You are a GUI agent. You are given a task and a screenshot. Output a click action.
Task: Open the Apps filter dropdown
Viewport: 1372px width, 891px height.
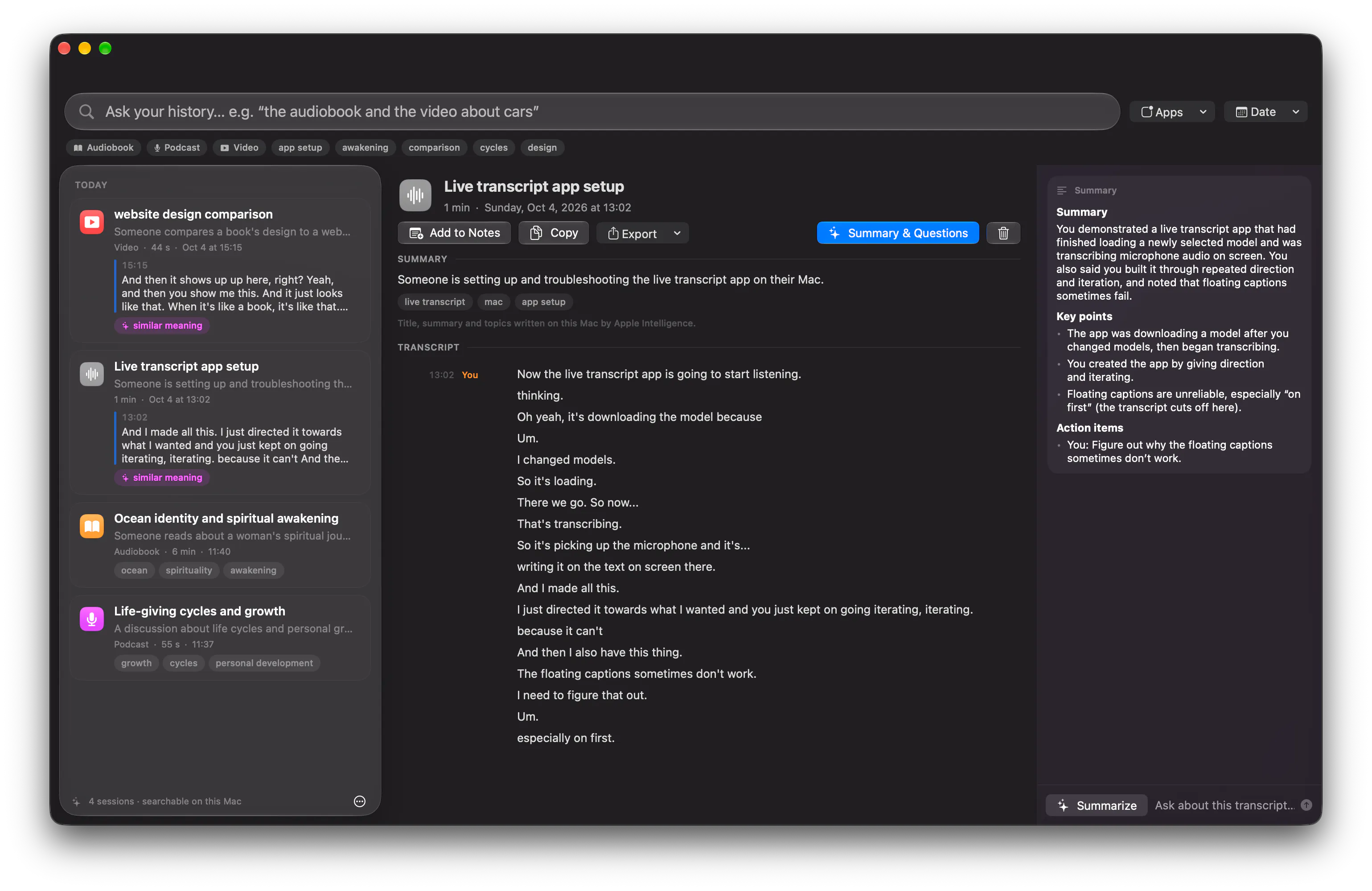(x=1172, y=112)
